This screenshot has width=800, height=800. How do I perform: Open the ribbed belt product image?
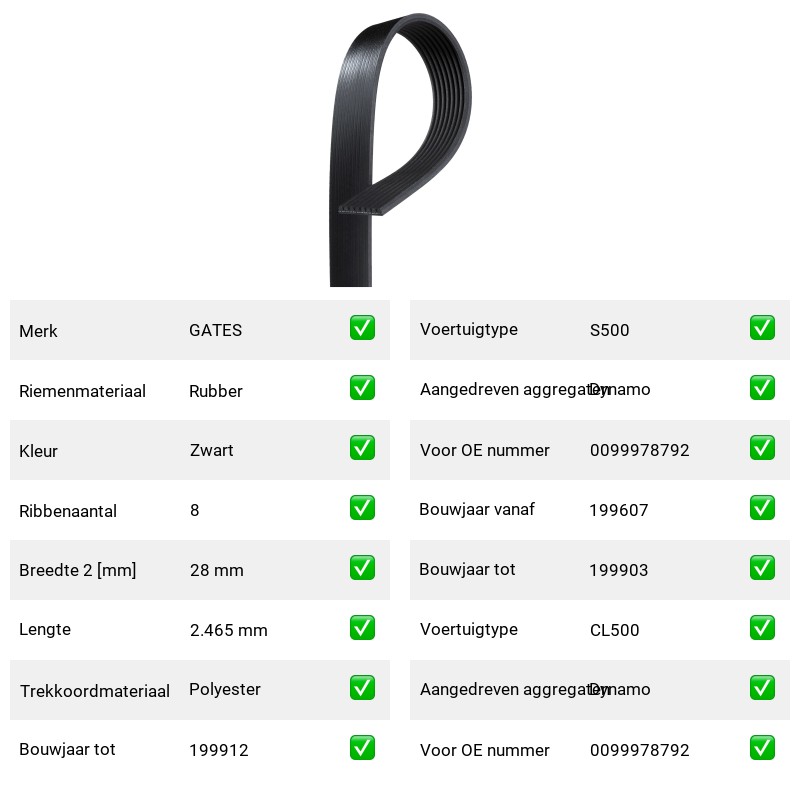pos(401,150)
